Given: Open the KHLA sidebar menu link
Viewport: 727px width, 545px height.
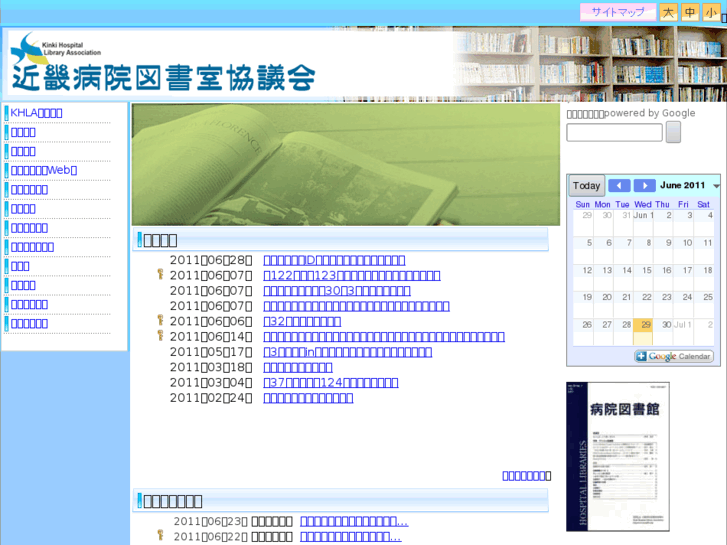Looking at the screenshot, I should click(36, 113).
